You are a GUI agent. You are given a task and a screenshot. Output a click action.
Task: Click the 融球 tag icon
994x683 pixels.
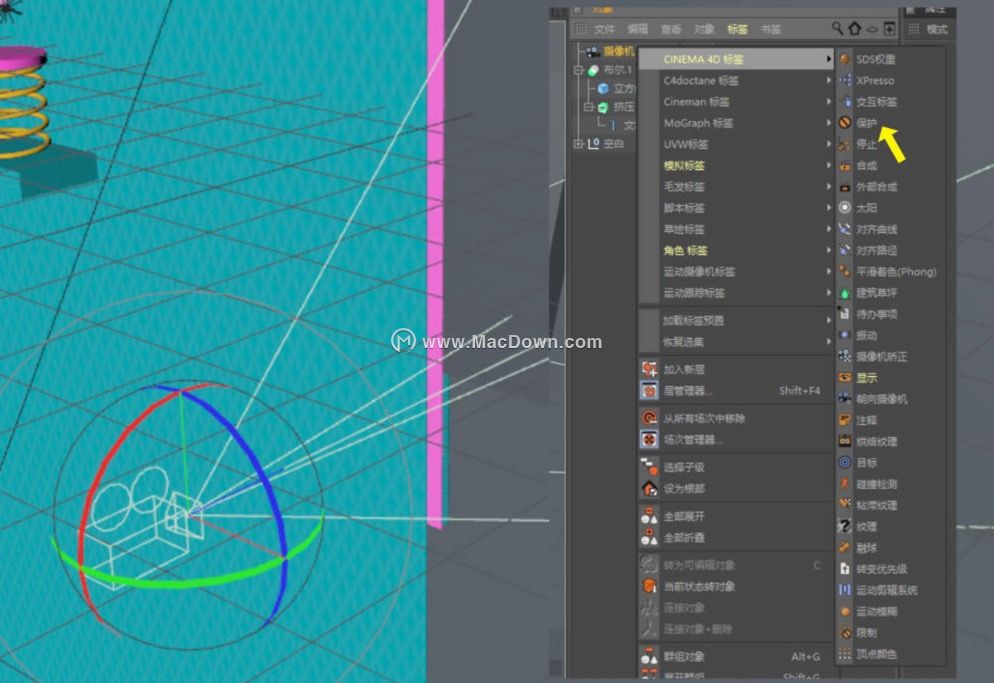(844, 547)
